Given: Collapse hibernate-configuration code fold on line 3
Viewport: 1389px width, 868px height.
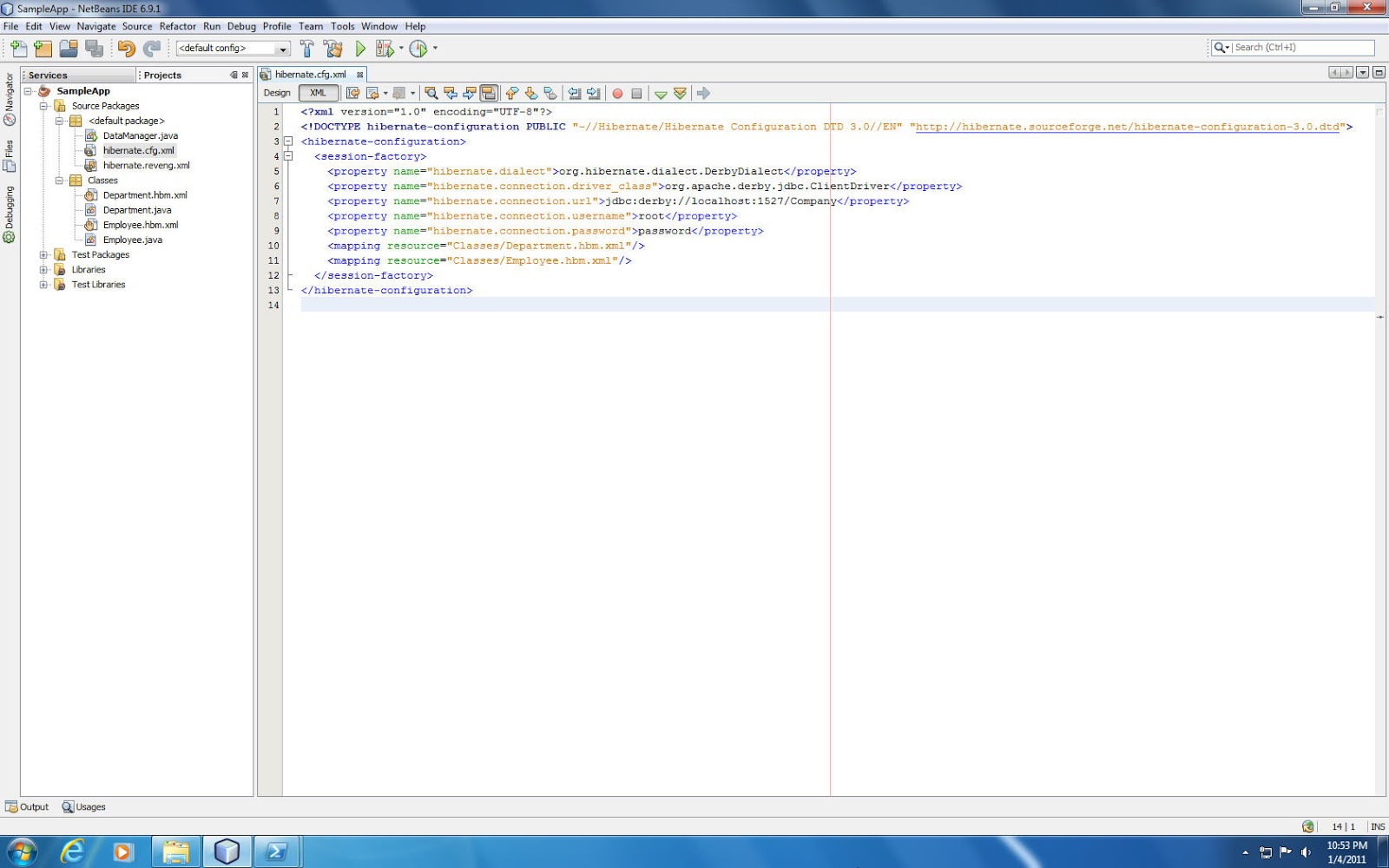Looking at the screenshot, I should pyautogui.click(x=288, y=141).
